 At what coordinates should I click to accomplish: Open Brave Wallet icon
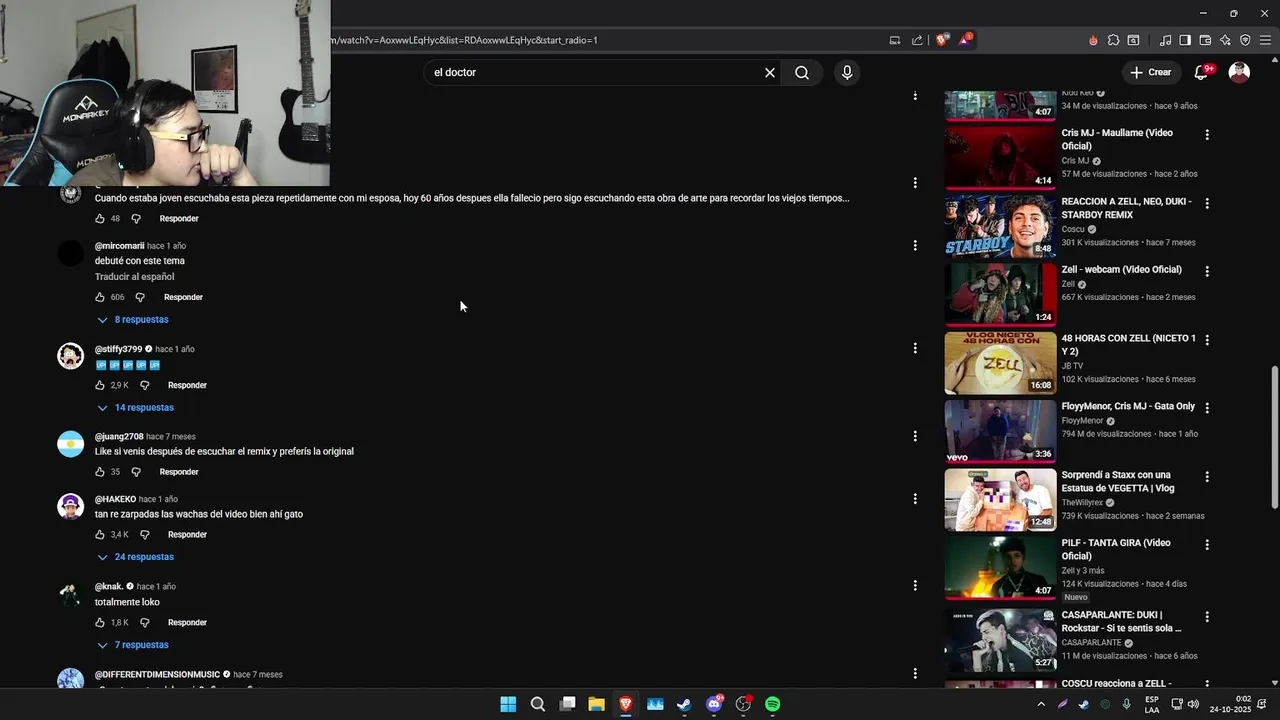(1205, 40)
